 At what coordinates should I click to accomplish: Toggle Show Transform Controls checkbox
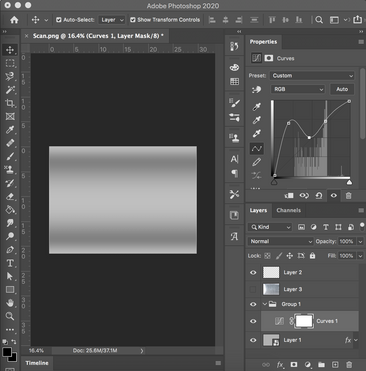[x=133, y=20]
